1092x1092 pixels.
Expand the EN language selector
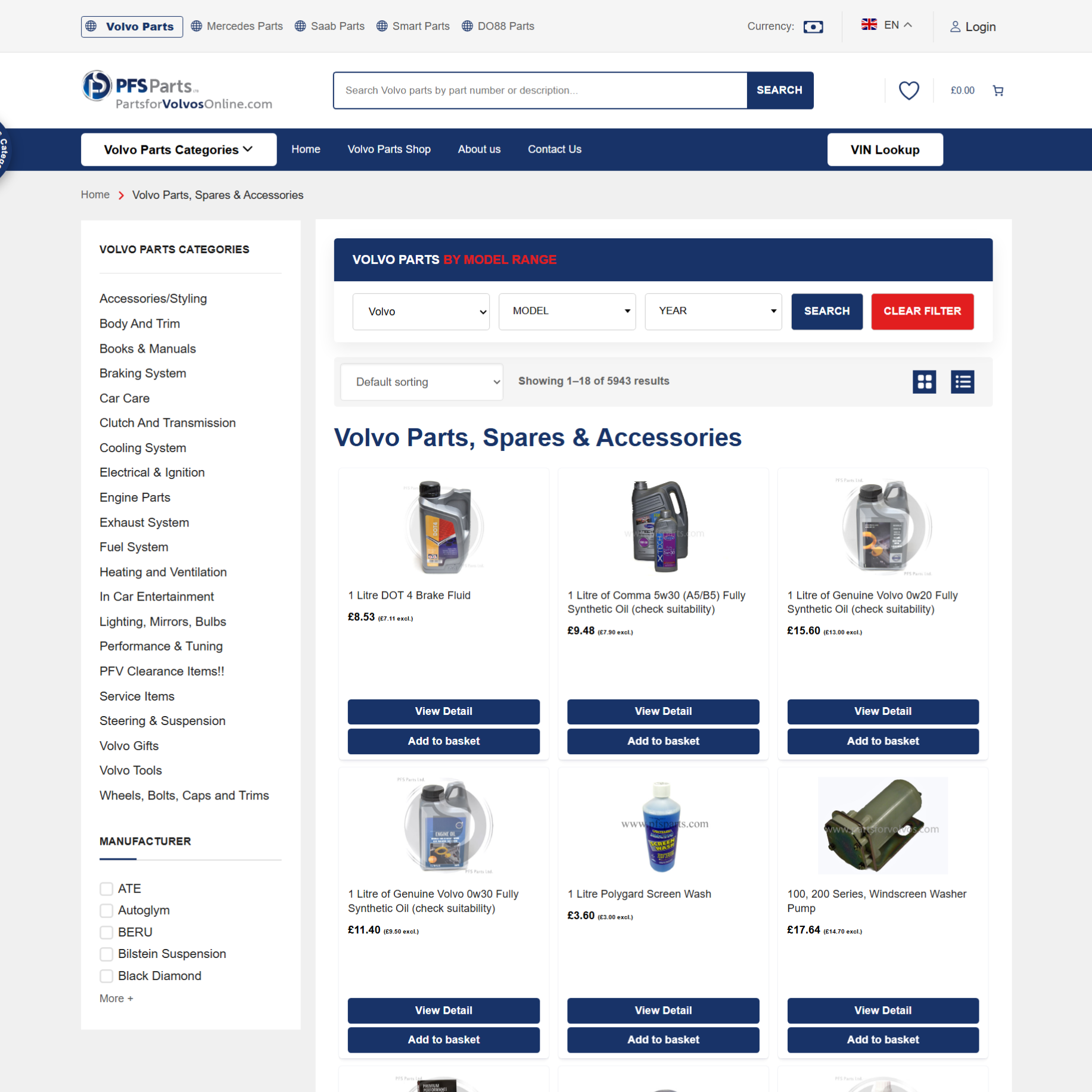click(x=898, y=25)
